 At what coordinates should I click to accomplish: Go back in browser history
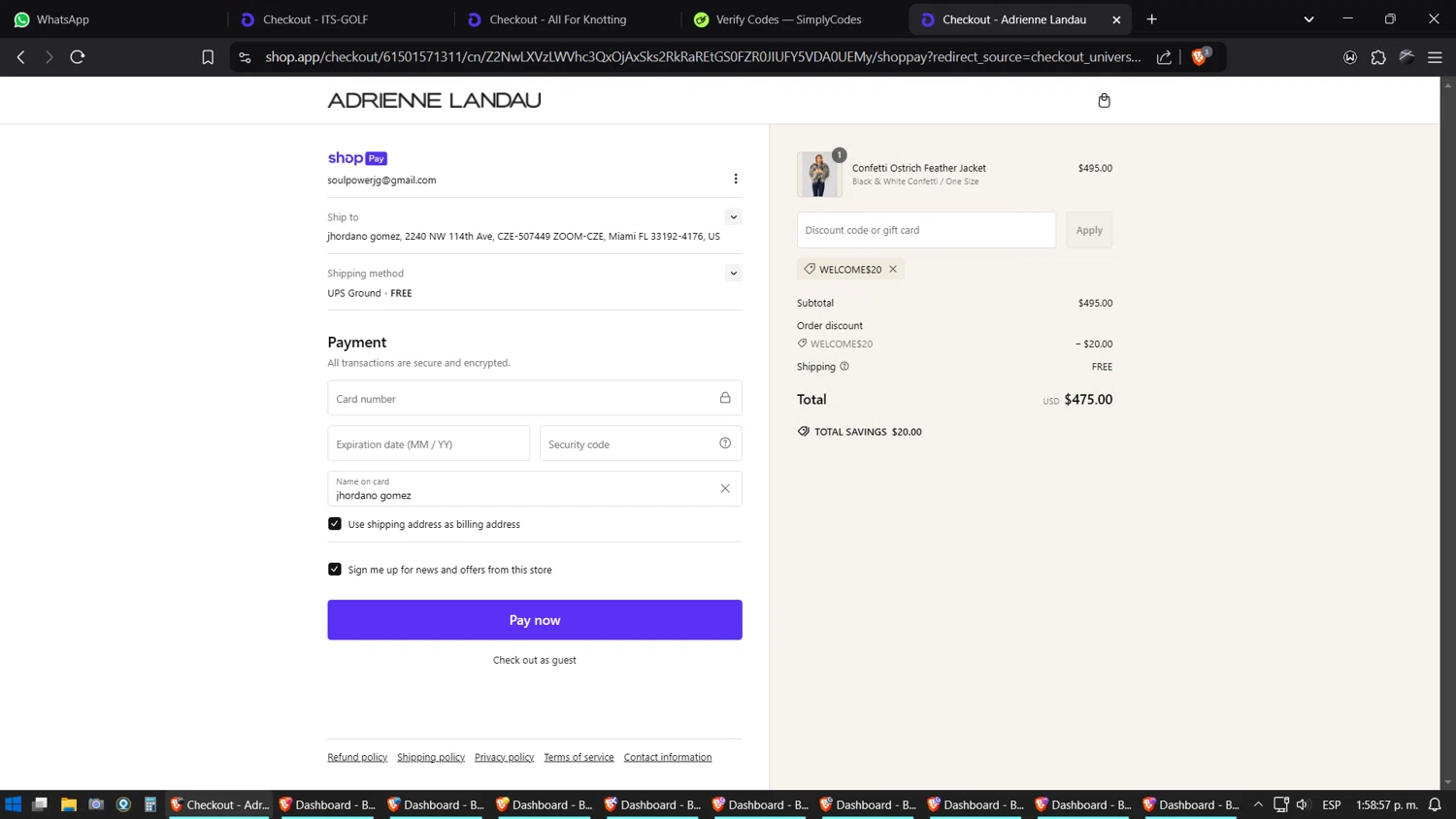20,57
